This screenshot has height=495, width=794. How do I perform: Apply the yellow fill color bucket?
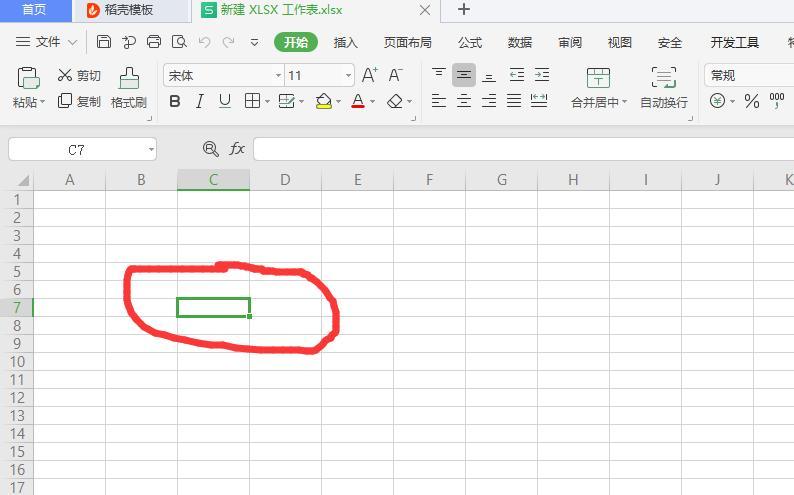coord(324,101)
